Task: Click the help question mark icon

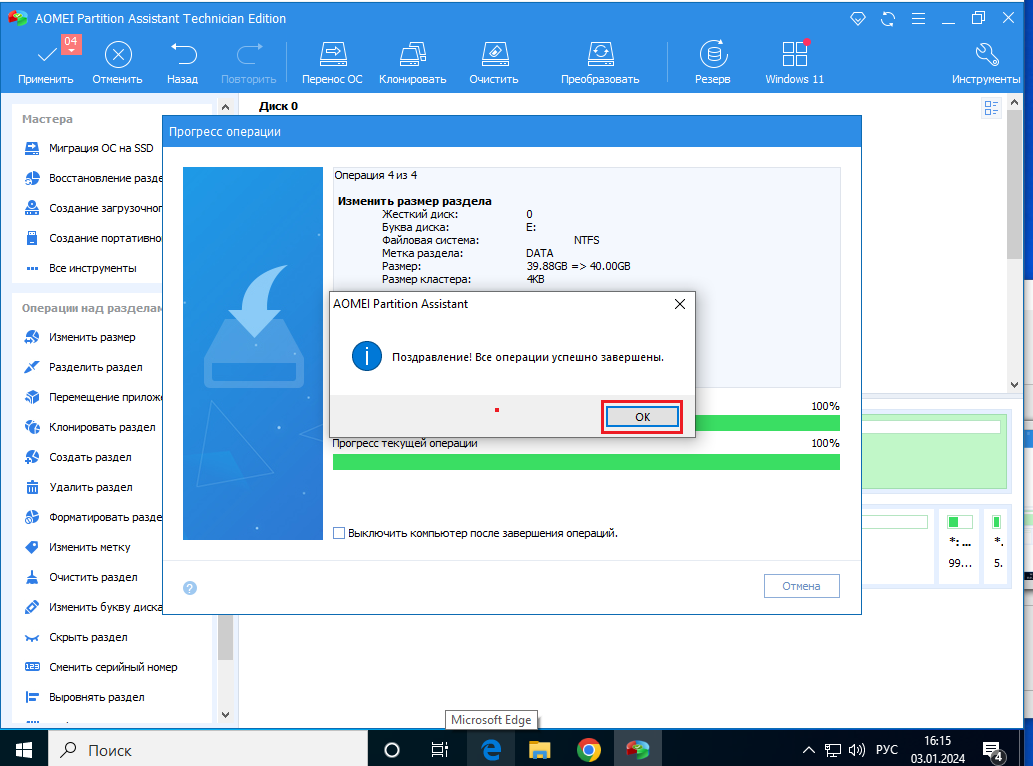Action: 190,588
